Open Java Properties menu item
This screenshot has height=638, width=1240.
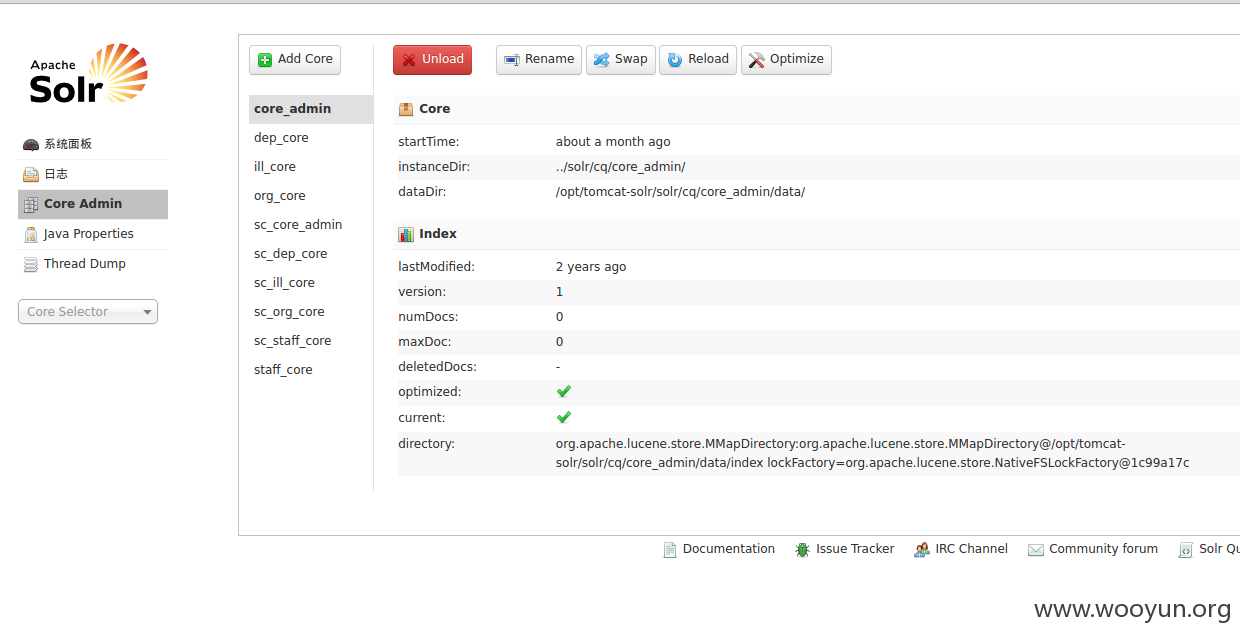coord(93,234)
